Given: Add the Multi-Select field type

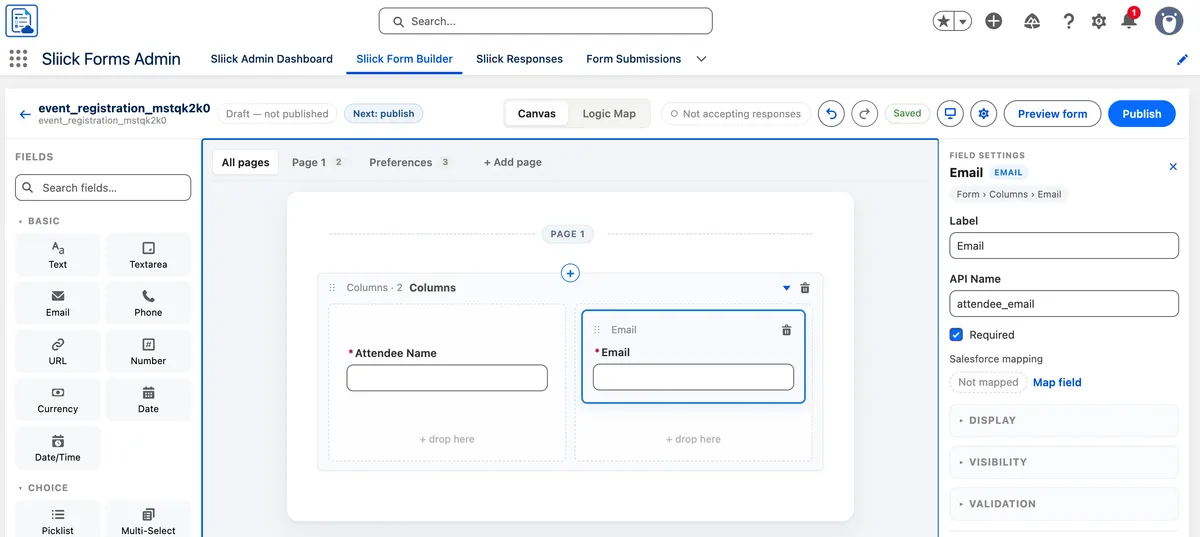Looking at the screenshot, I should pos(148,519).
